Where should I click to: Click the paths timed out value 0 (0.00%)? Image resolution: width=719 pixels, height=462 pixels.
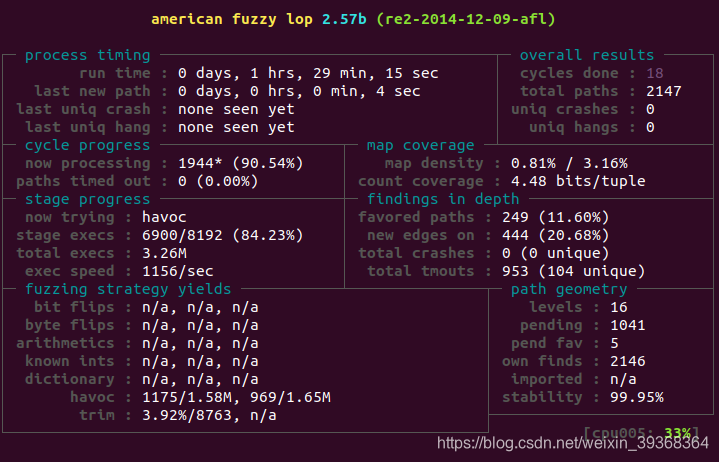point(218,182)
